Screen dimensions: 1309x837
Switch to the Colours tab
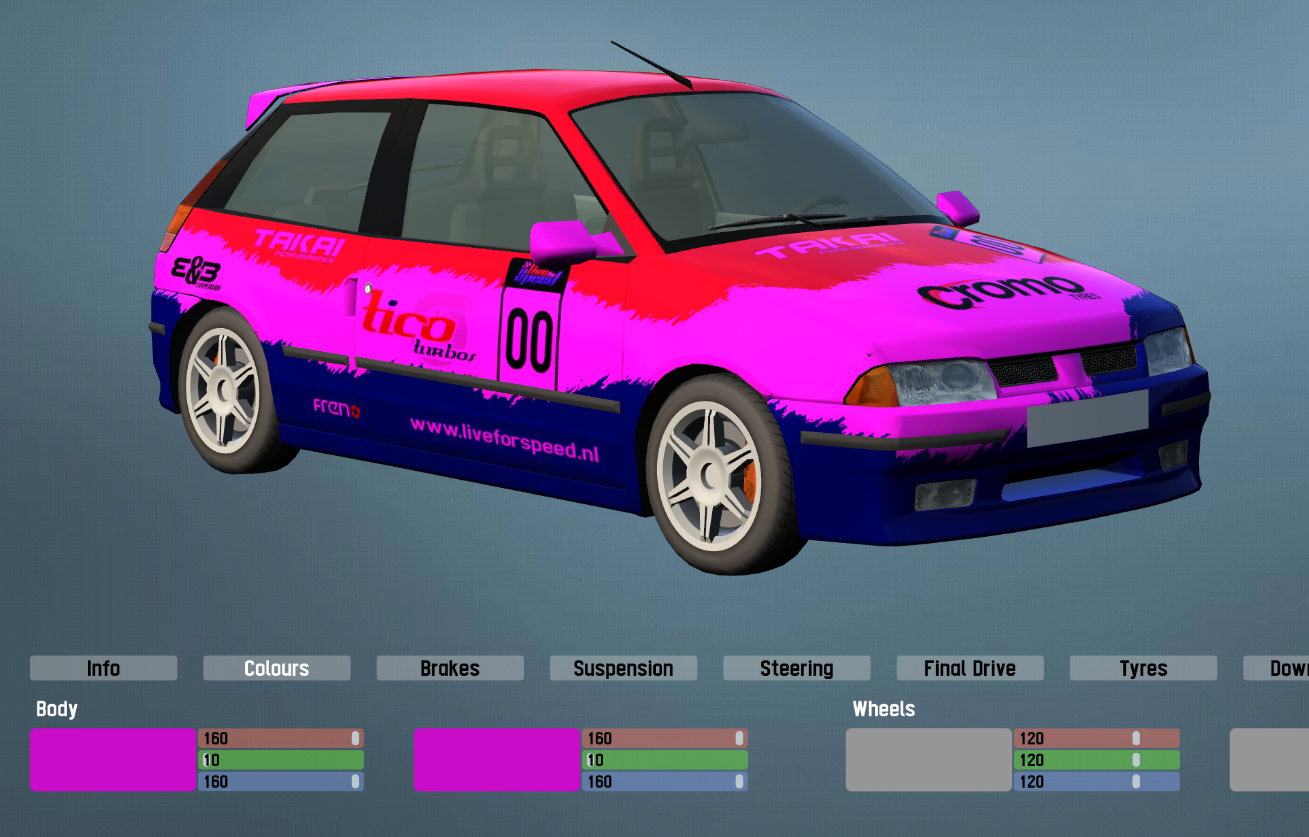277,668
